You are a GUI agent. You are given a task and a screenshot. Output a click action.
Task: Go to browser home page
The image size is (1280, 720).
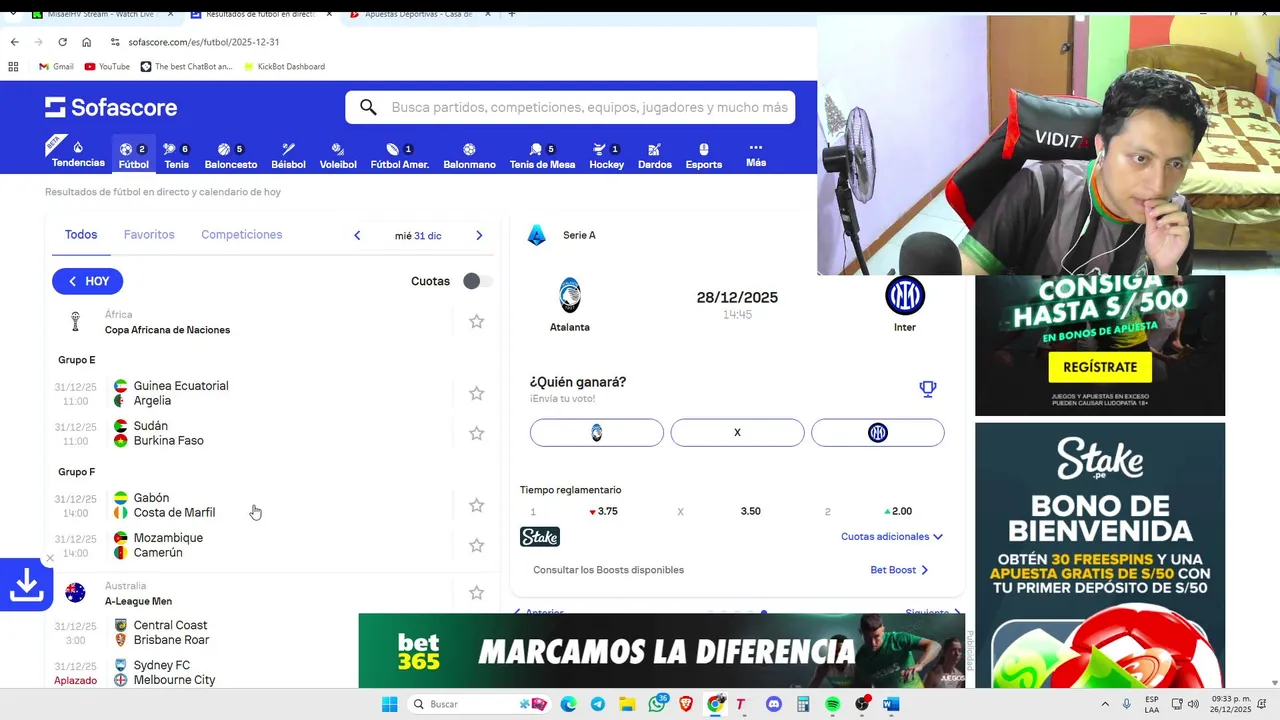[x=87, y=42]
